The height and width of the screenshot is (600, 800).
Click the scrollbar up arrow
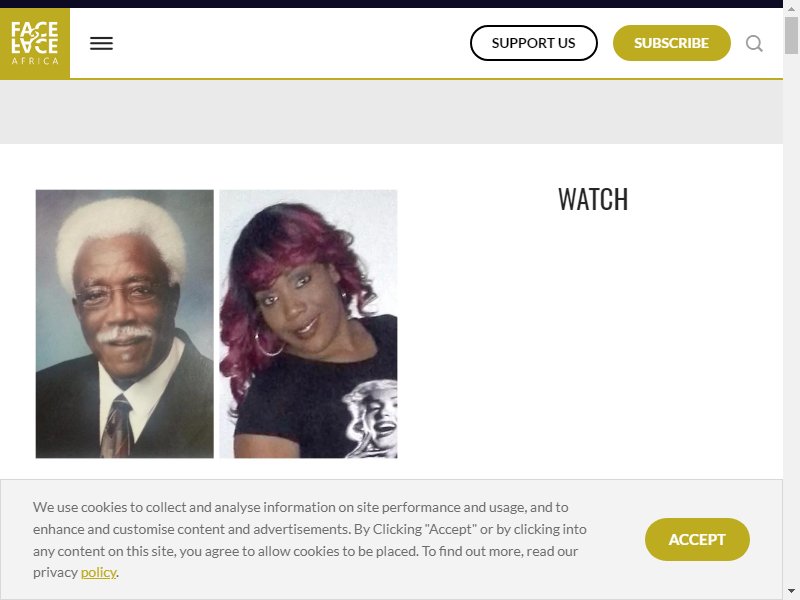[x=791, y=9]
